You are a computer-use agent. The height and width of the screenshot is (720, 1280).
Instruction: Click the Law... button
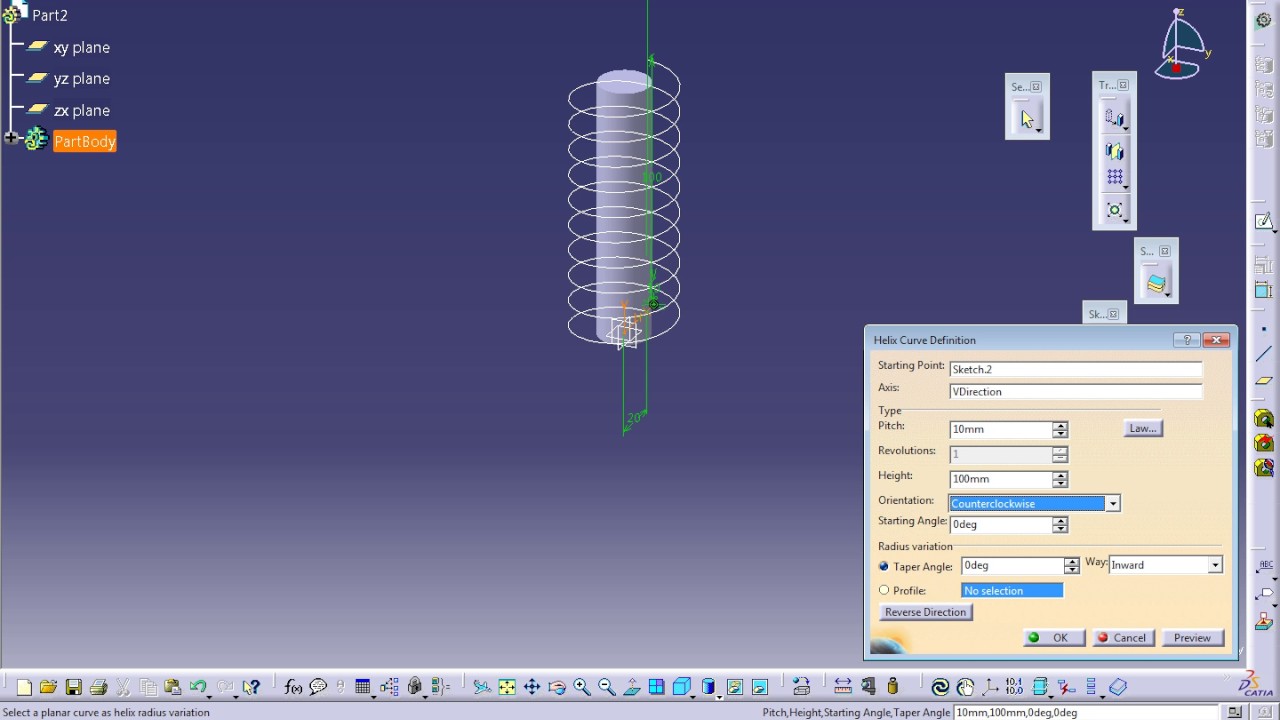pos(1143,428)
